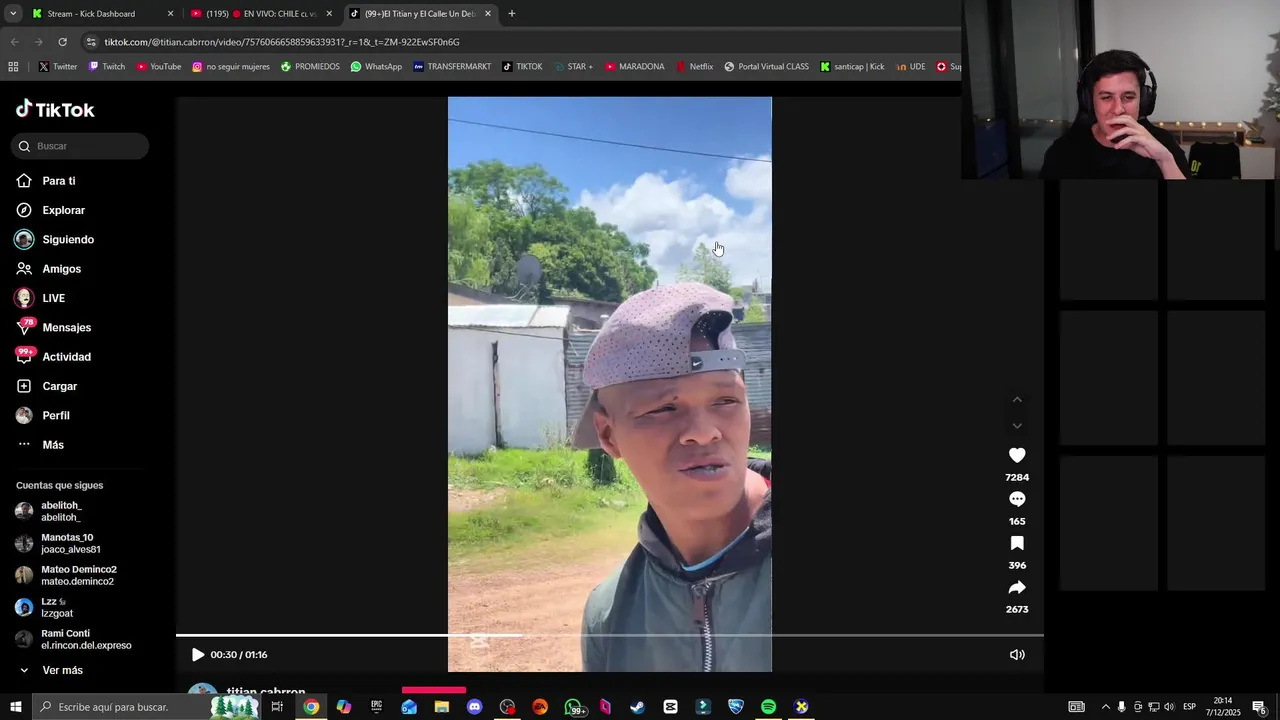Screen dimensions: 1280x720
Task: Click the TikTok logo
Action: click(55, 110)
